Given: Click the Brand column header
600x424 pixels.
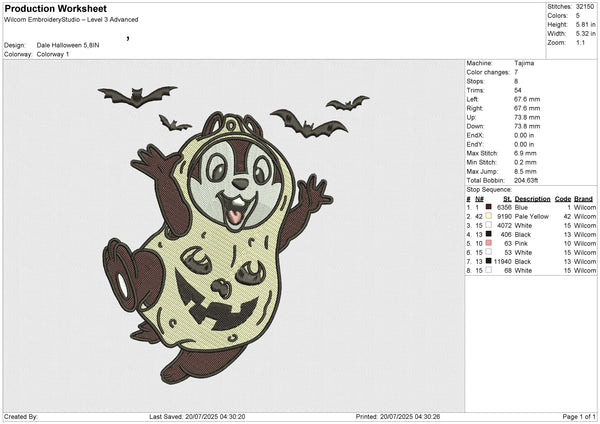Looking at the screenshot, I should [x=584, y=198].
